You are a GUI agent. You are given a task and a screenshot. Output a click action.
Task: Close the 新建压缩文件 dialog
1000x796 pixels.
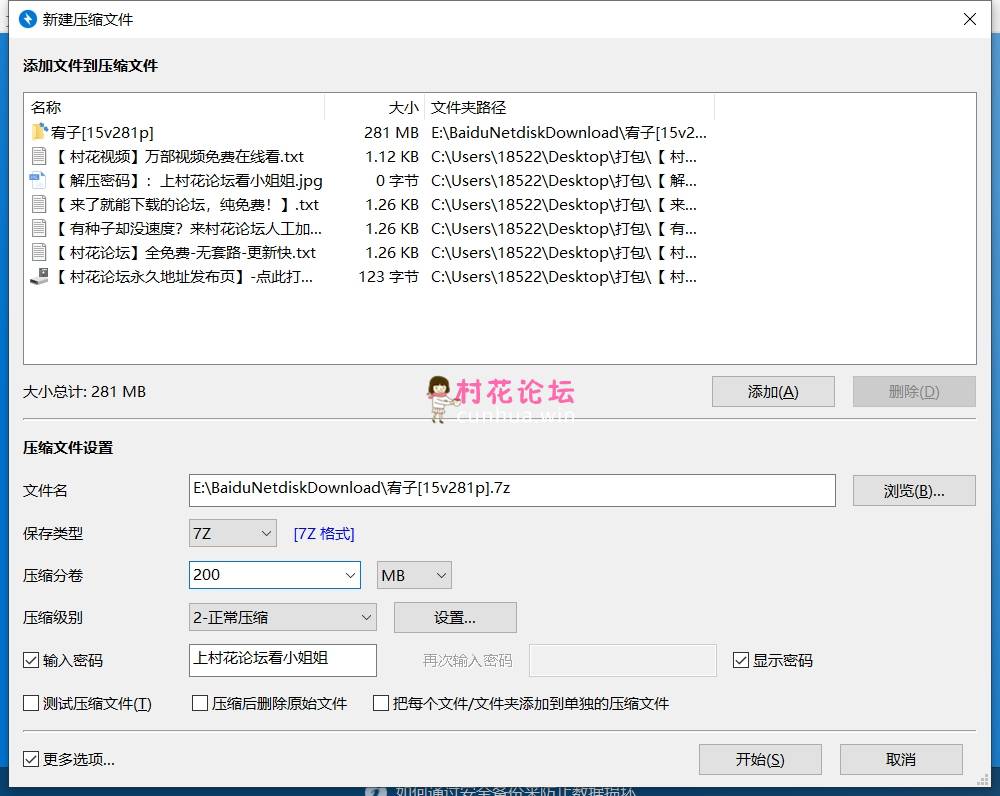969,19
